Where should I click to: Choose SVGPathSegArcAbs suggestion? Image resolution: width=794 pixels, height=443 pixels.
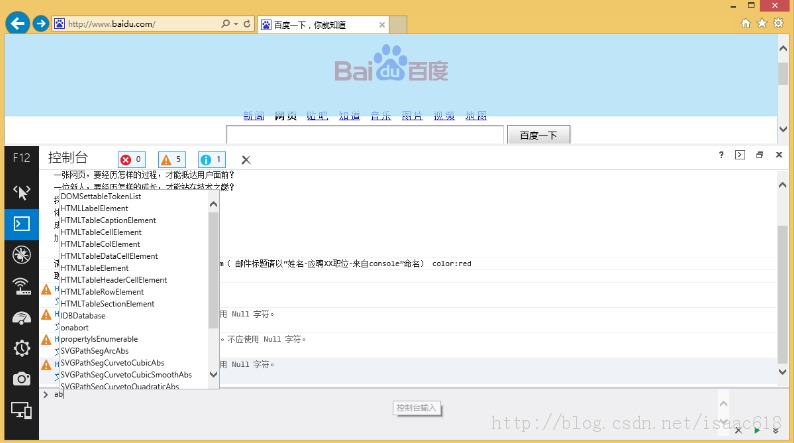pos(95,351)
